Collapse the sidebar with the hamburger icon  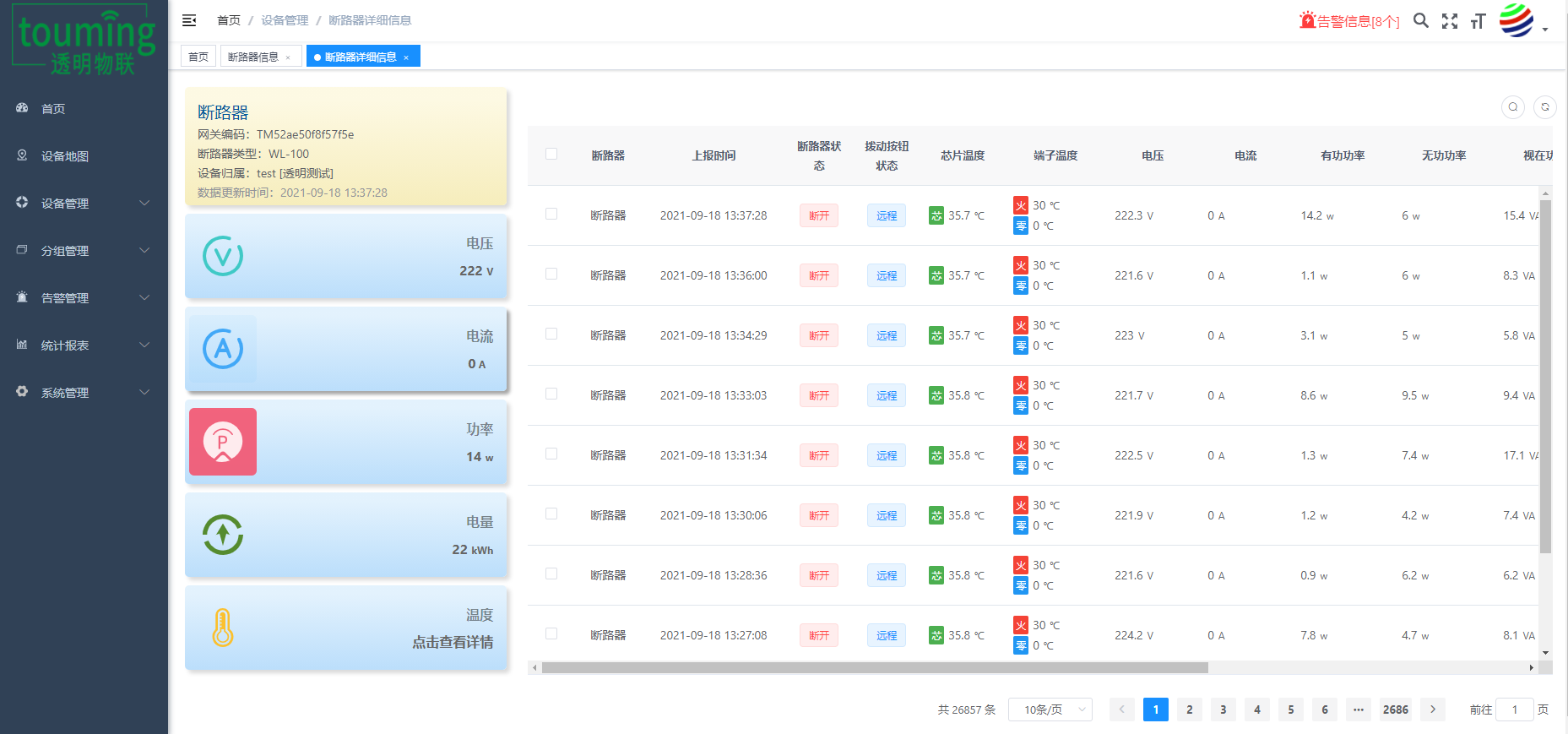tap(189, 20)
